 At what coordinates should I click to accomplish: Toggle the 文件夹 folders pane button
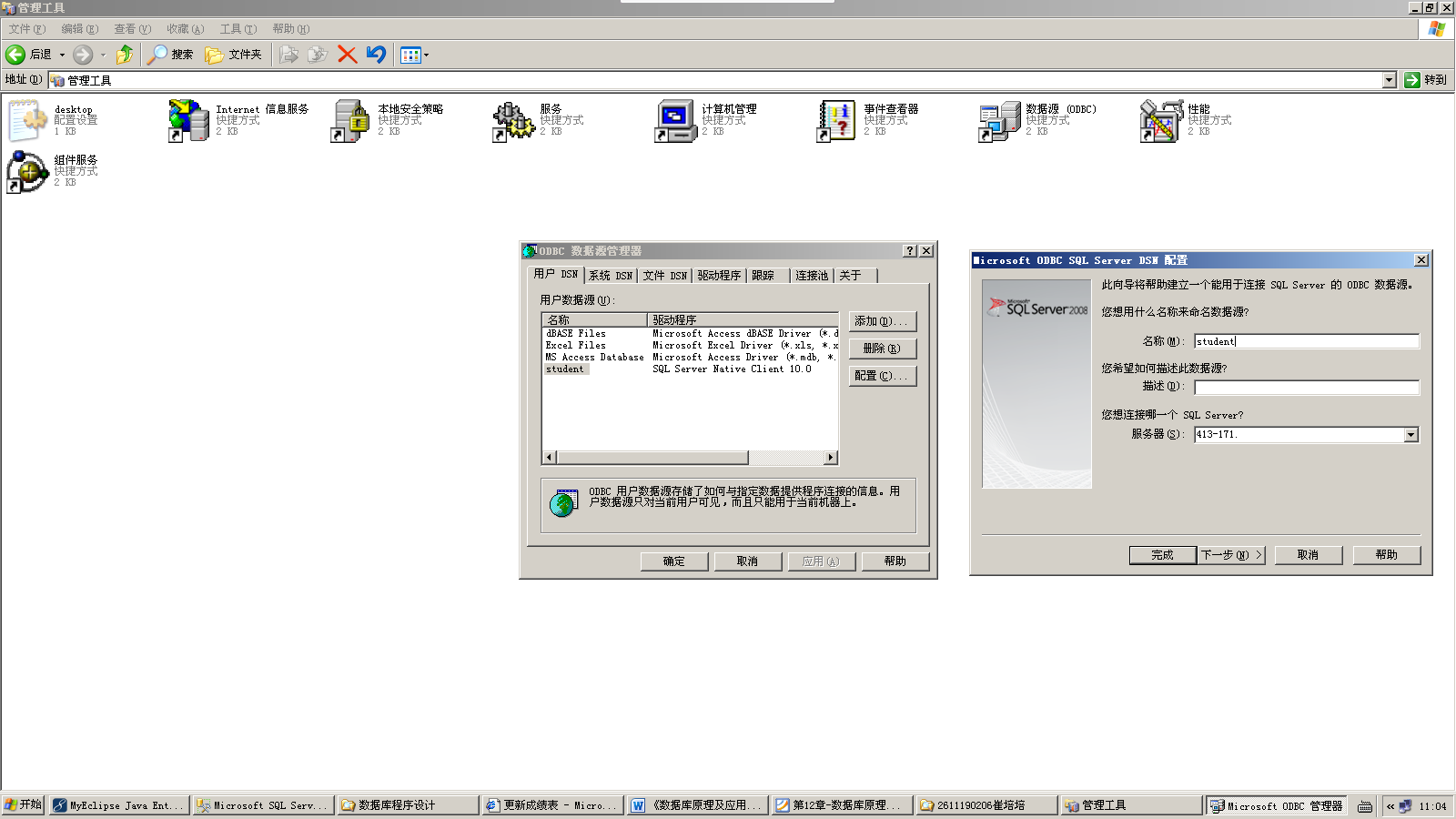234,55
